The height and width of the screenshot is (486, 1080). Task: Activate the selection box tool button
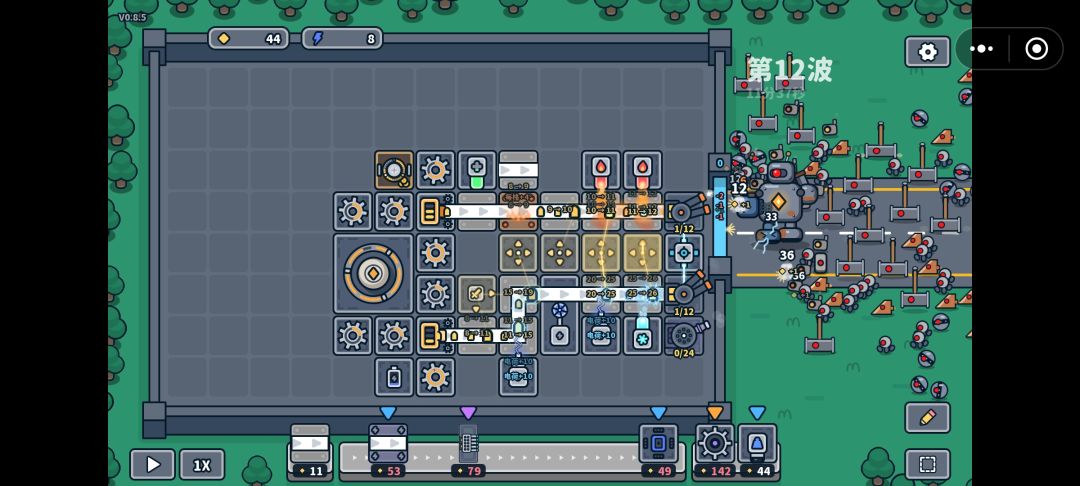(x=927, y=465)
